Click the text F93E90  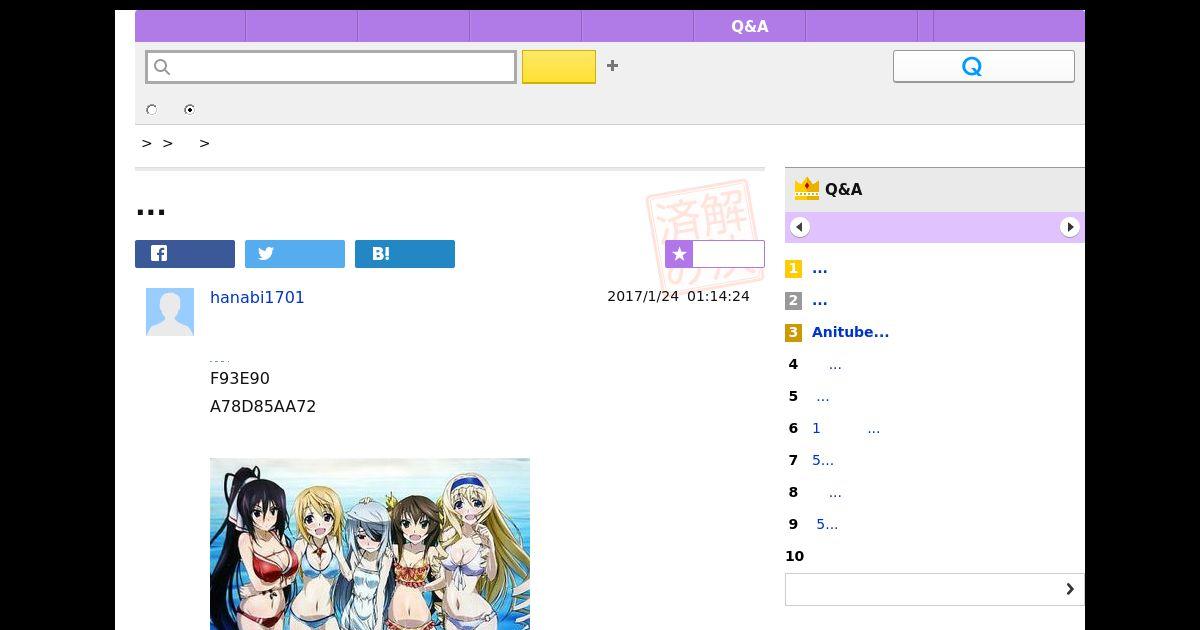(x=240, y=379)
